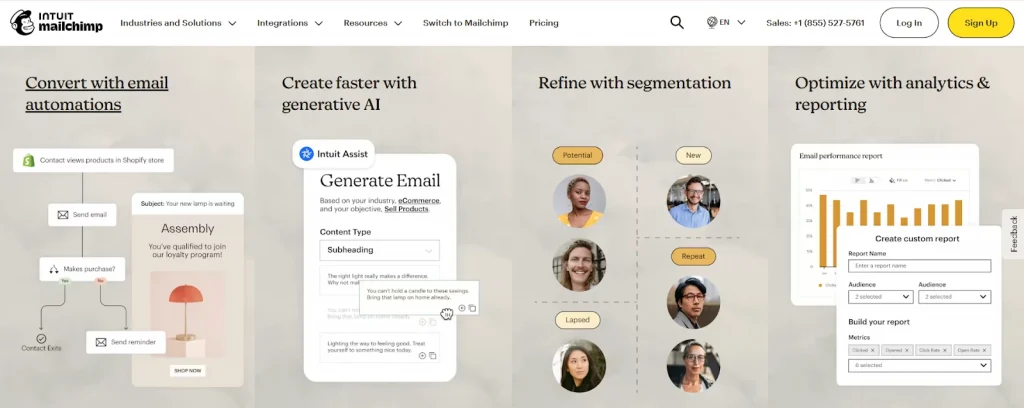Expand Industries and Solutions menu
The height and width of the screenshot is (408, 1024).
click(178, 23)
